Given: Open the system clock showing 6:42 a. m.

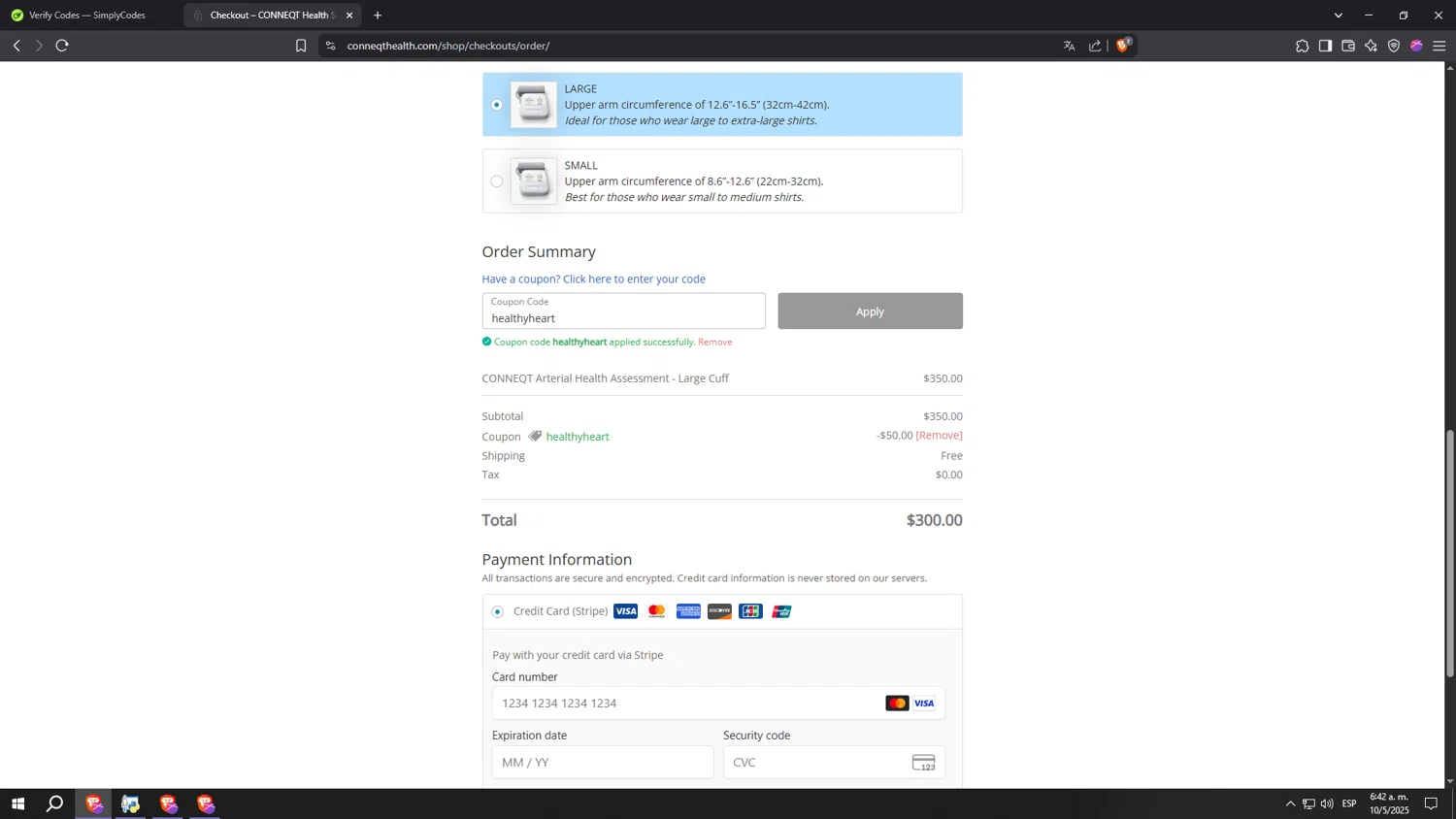Looking at the screenshot, I should point(1389,803).
